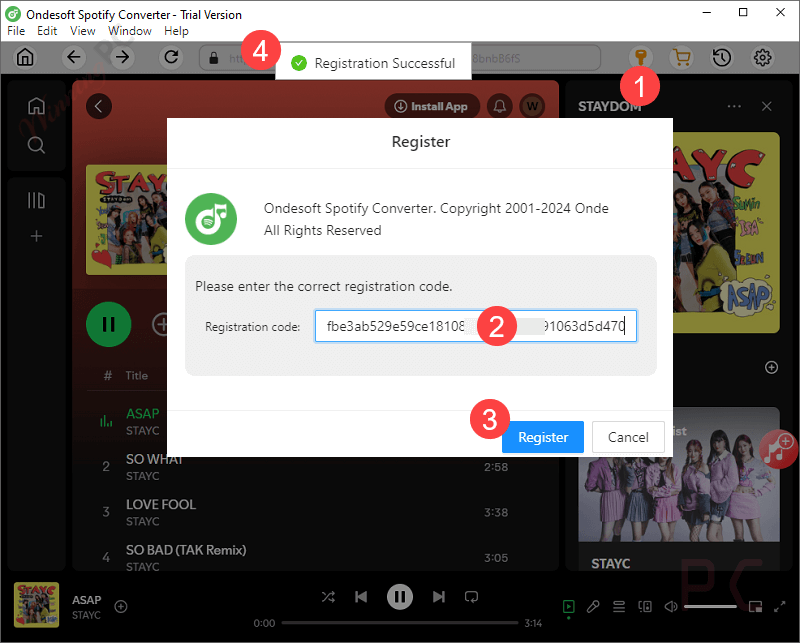800x643 pixels.
Task: Click STAYC artist link in player bar
Action: (x=86, y=615)
